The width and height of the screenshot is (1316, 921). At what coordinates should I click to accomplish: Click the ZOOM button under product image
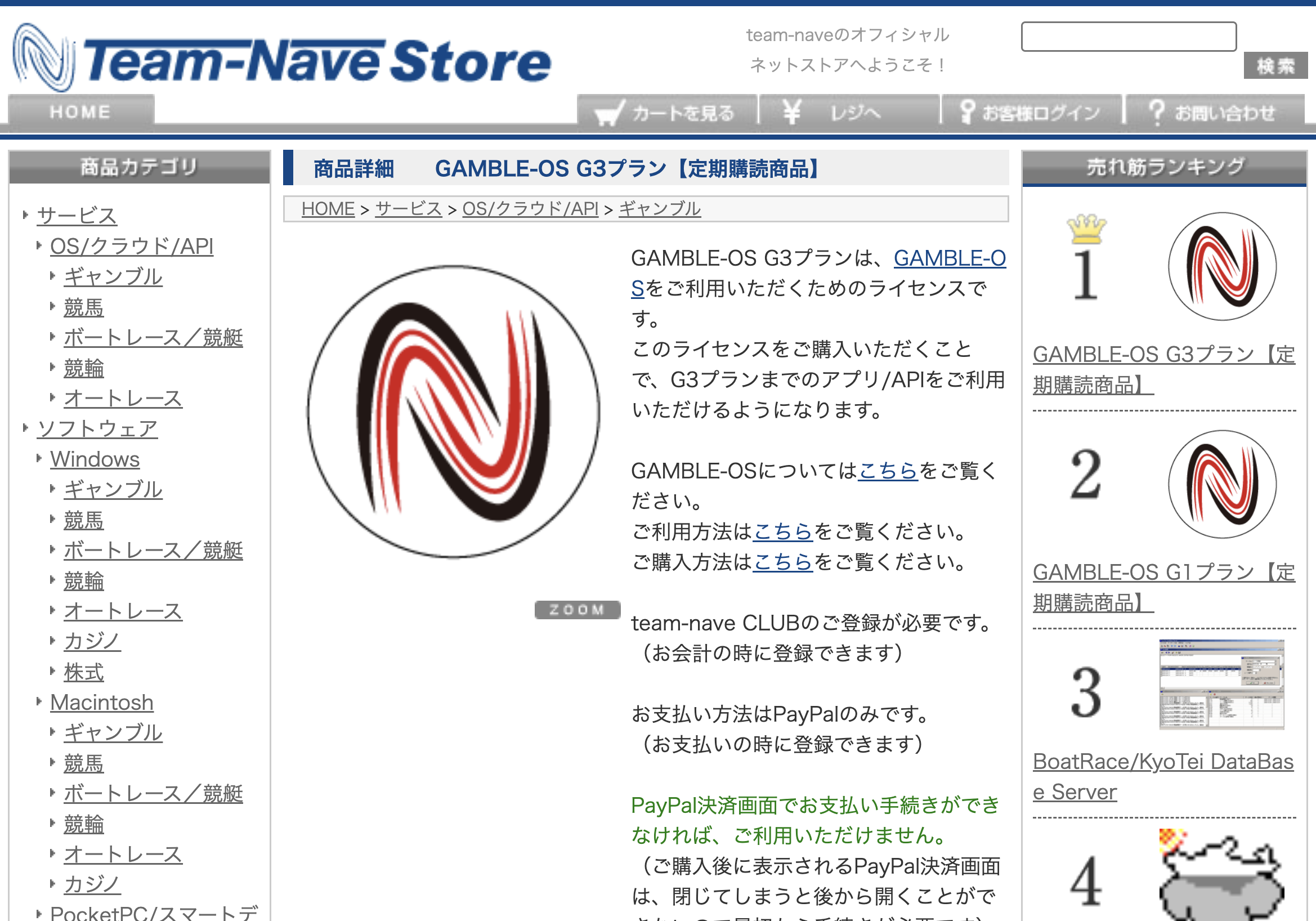point(577,609)
